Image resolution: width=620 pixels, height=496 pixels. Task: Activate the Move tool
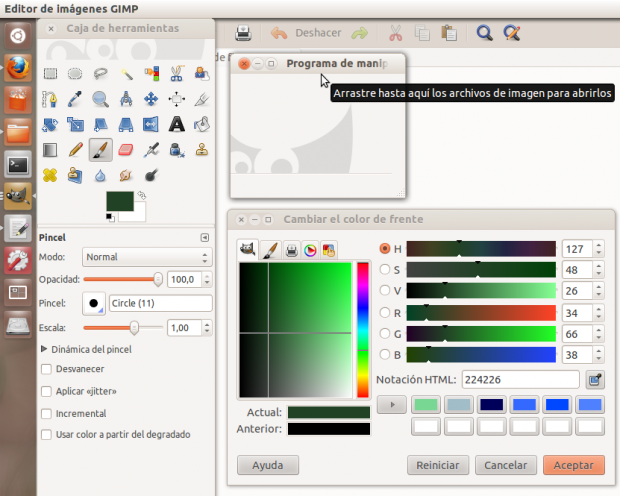[152, 99]
